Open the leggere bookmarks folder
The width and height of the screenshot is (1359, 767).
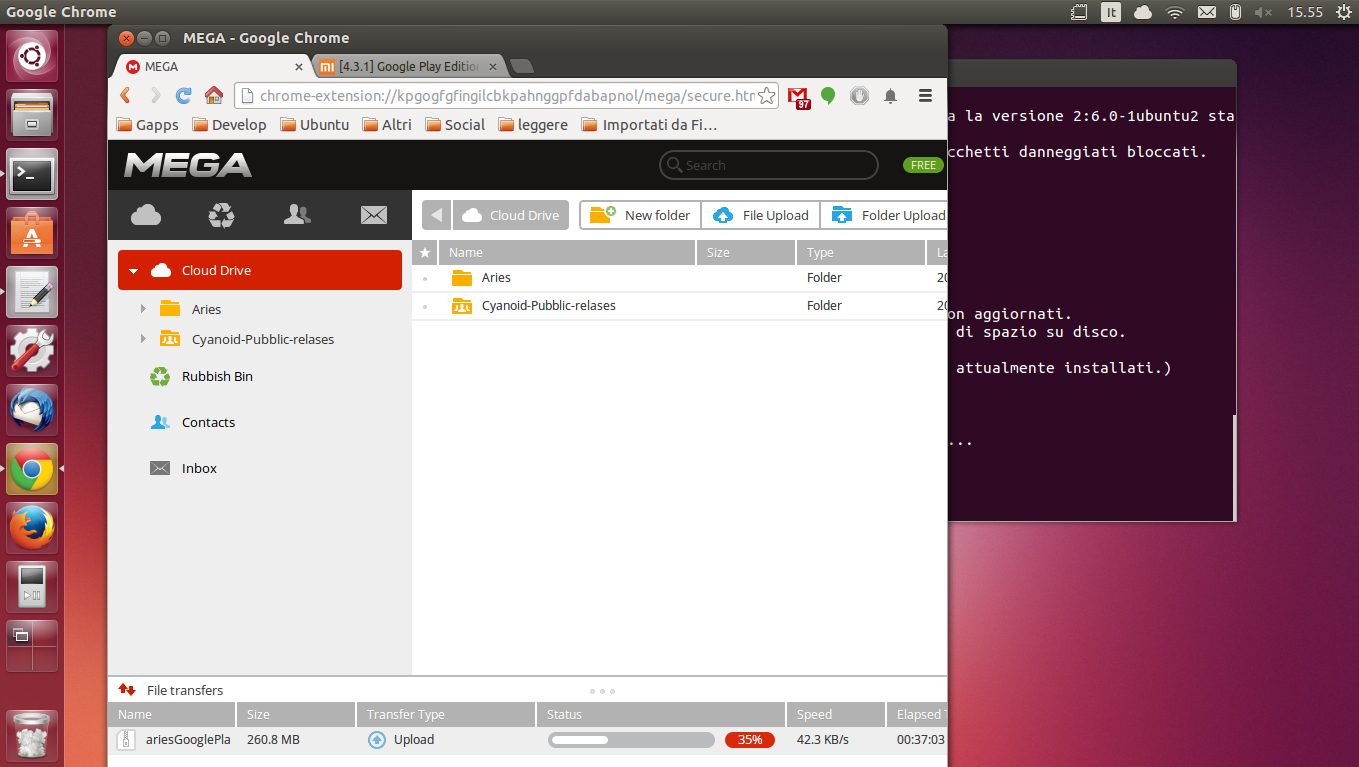pyautogui.click(x=533, y=125)
